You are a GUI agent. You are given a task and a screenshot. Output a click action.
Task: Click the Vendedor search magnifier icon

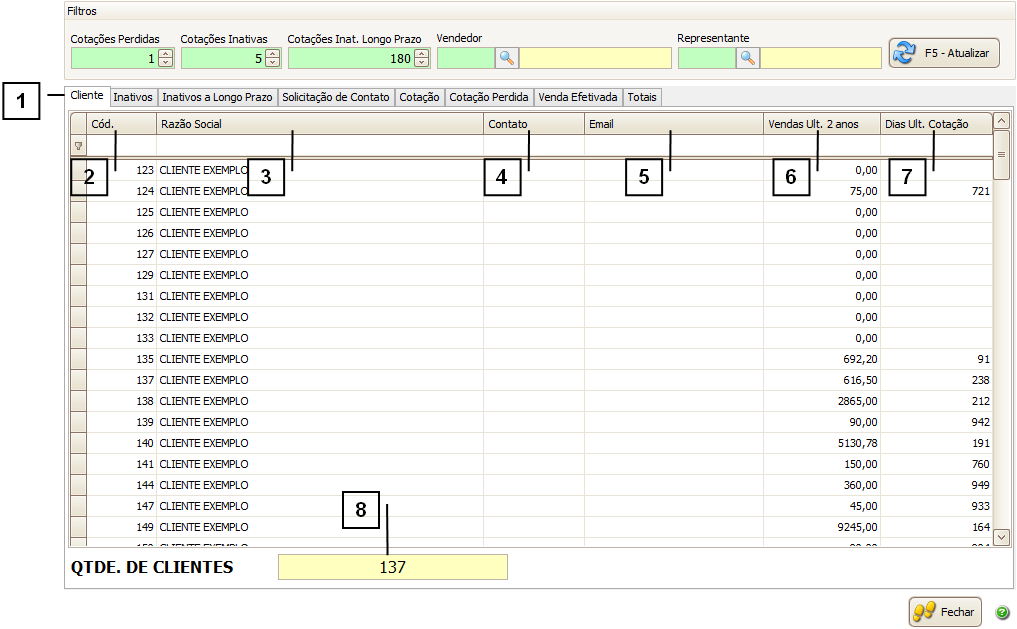point(507,58)
